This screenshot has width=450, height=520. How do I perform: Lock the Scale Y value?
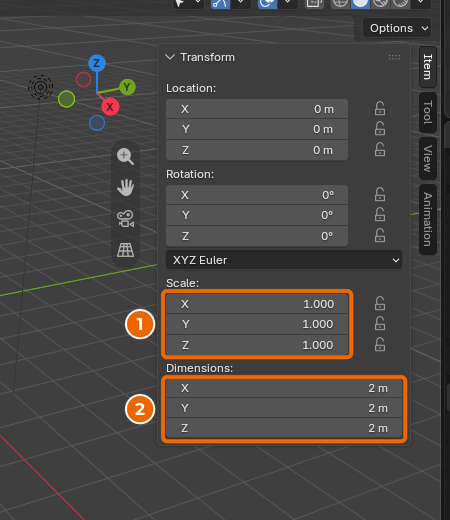(x=380, y=324)
